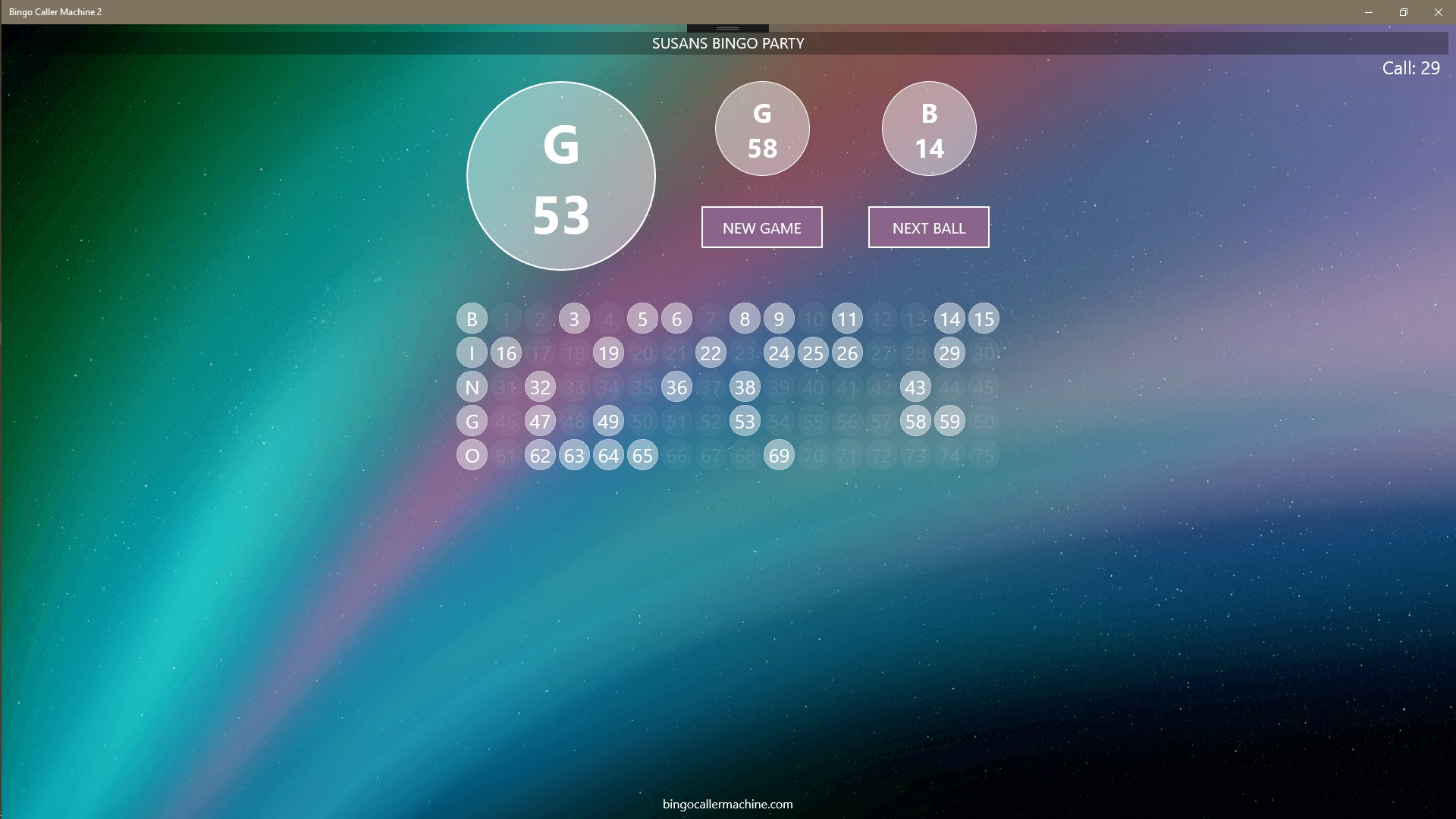Screen dimensions: 1456x819
Task: Click the NEXT BALL button
Action: (928, 227)
